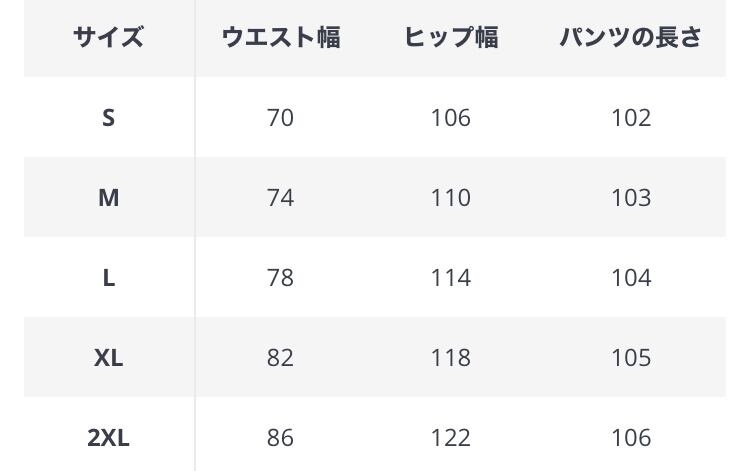The image size is (750, 471).
Task: Click pants length value 102
Action: pyautogui.click(x=631, y=118)
